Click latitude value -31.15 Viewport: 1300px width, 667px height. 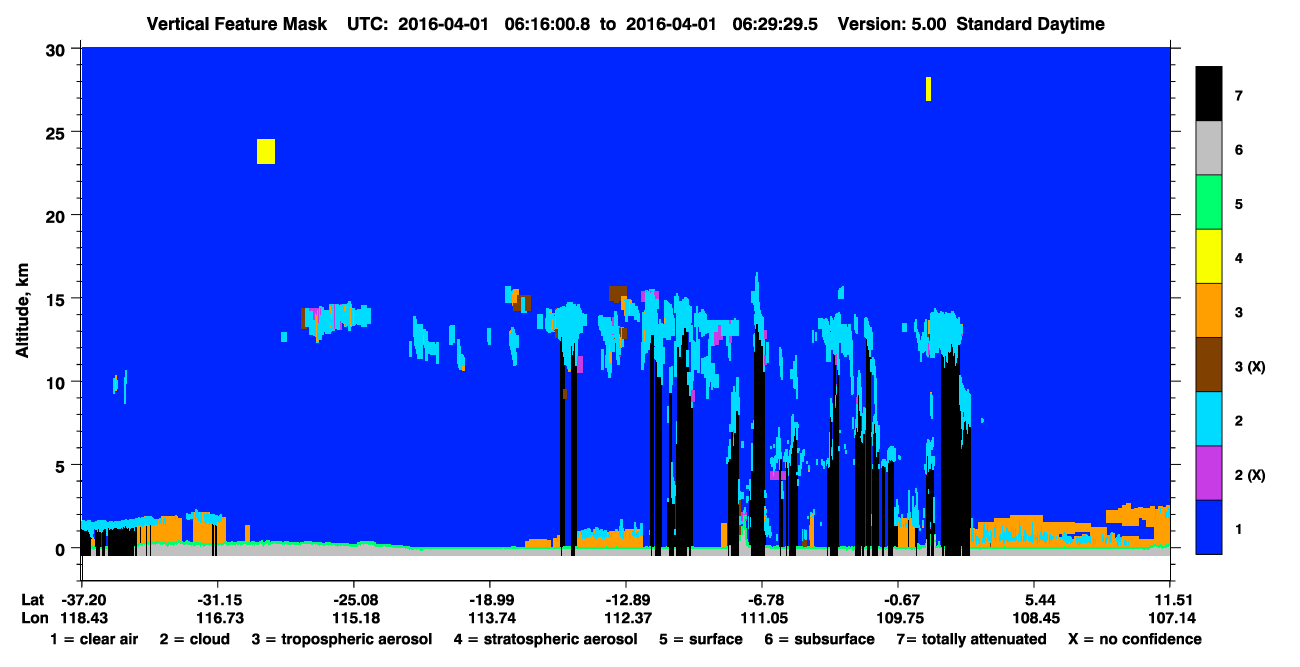pos(217,599)
